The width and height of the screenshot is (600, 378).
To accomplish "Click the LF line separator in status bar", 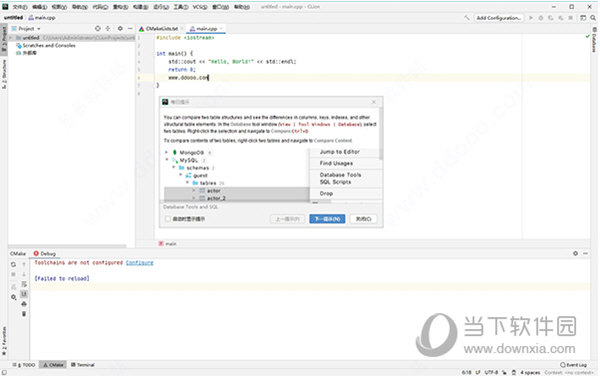I will tap(478, 372).
